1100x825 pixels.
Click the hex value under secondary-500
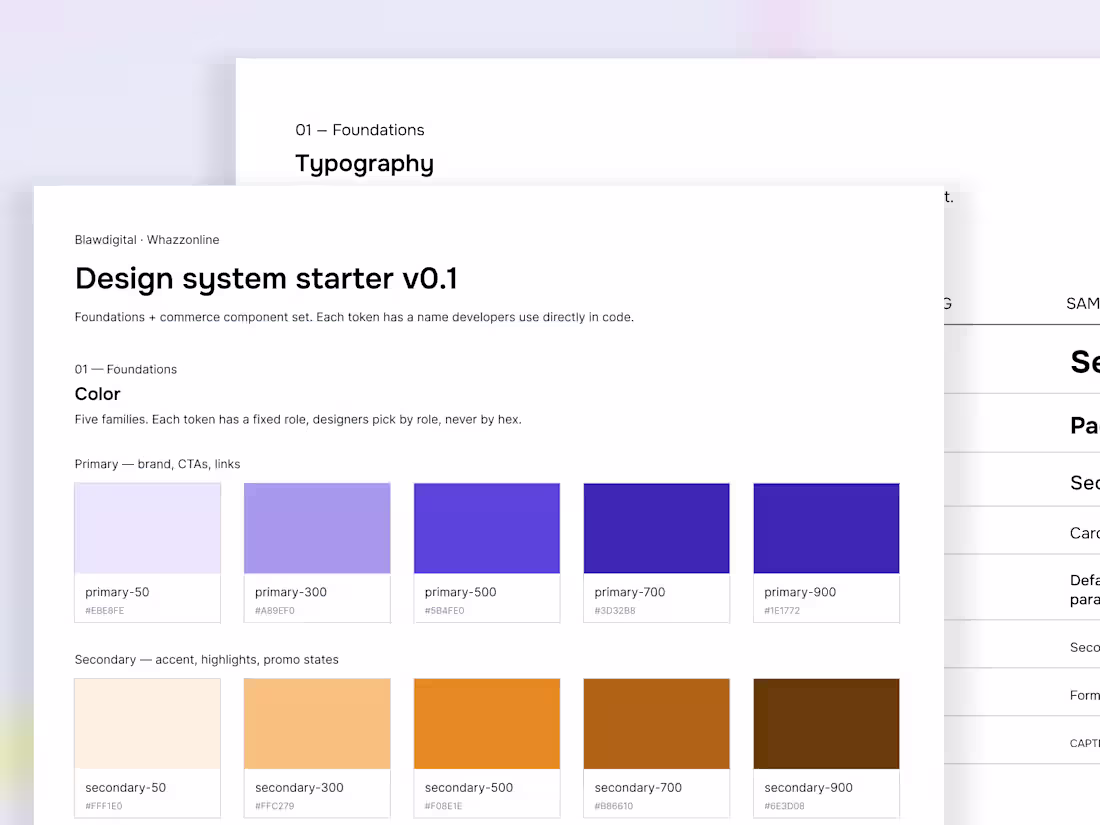pyautogui.click(x=443, y=806)
